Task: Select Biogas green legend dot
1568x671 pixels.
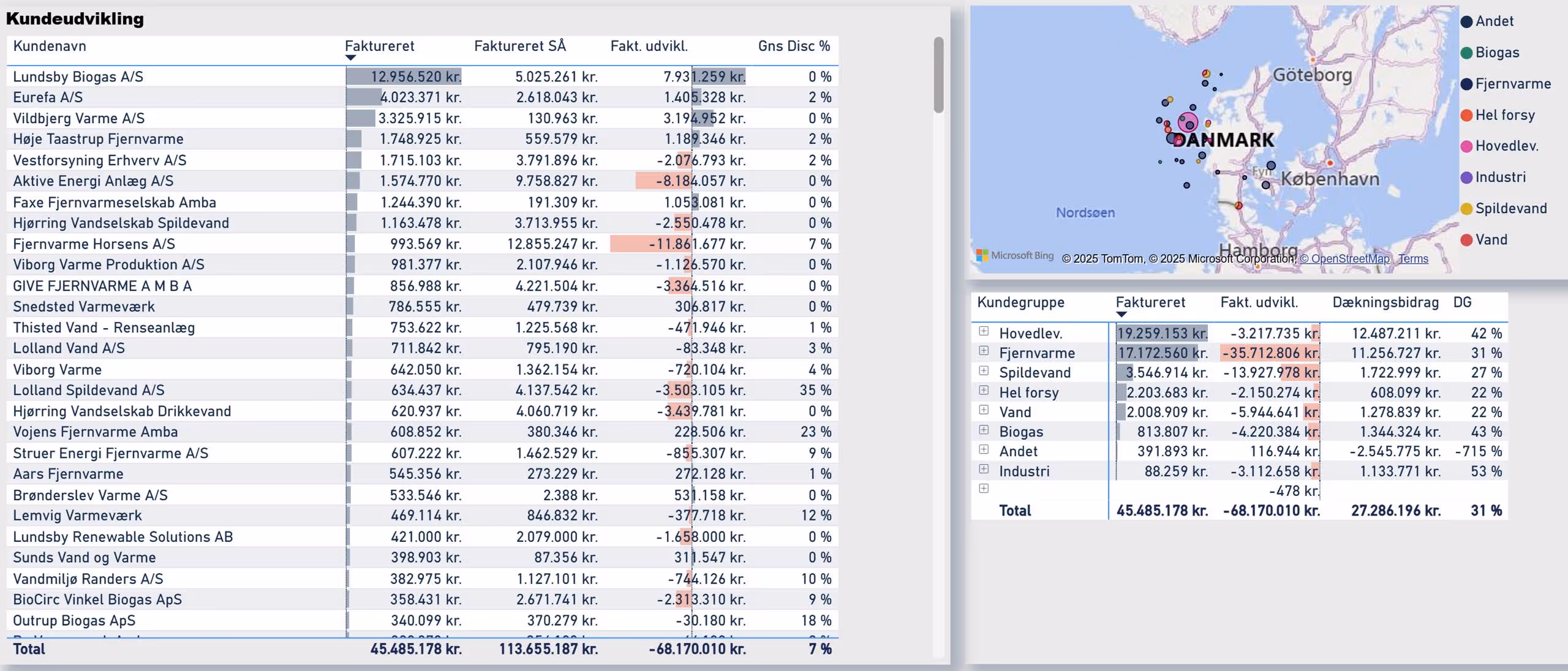Action: click(x=1466, y=53)
